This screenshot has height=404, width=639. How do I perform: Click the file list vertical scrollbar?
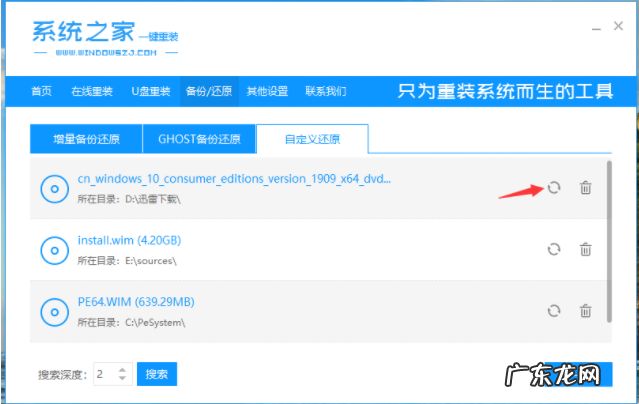click(609, 241)
